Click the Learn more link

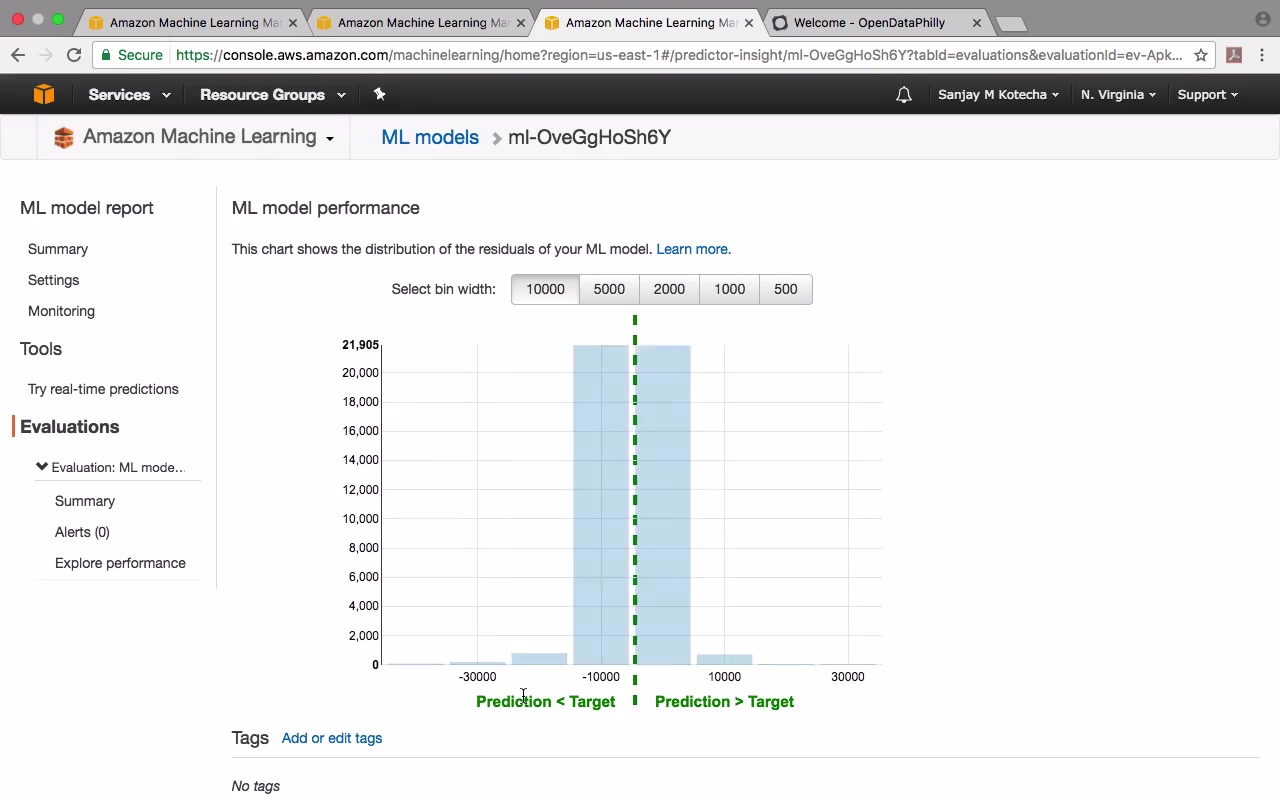click(693, 249)
